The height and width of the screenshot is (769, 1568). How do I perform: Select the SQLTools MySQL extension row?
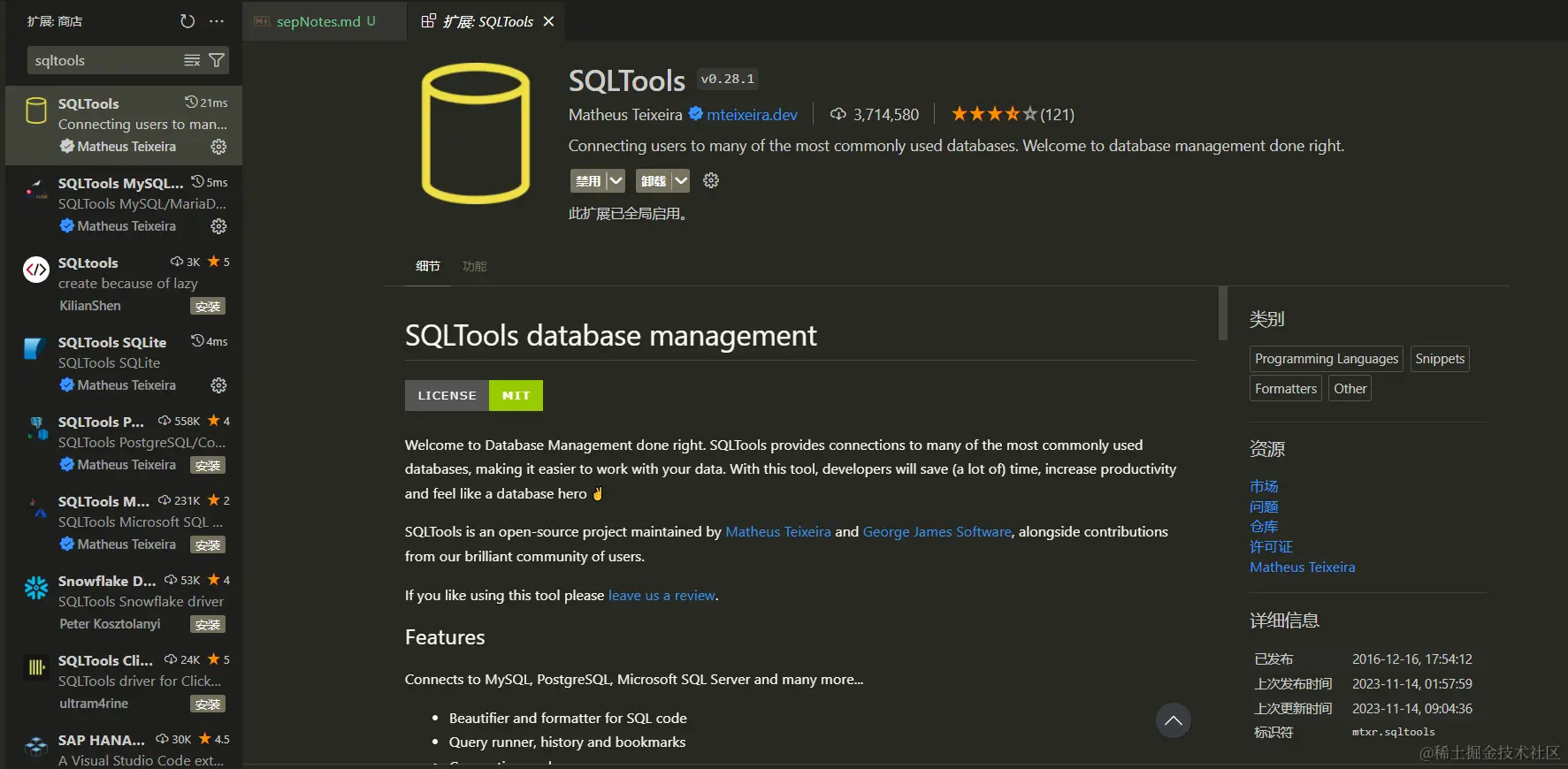coord(124,204)
